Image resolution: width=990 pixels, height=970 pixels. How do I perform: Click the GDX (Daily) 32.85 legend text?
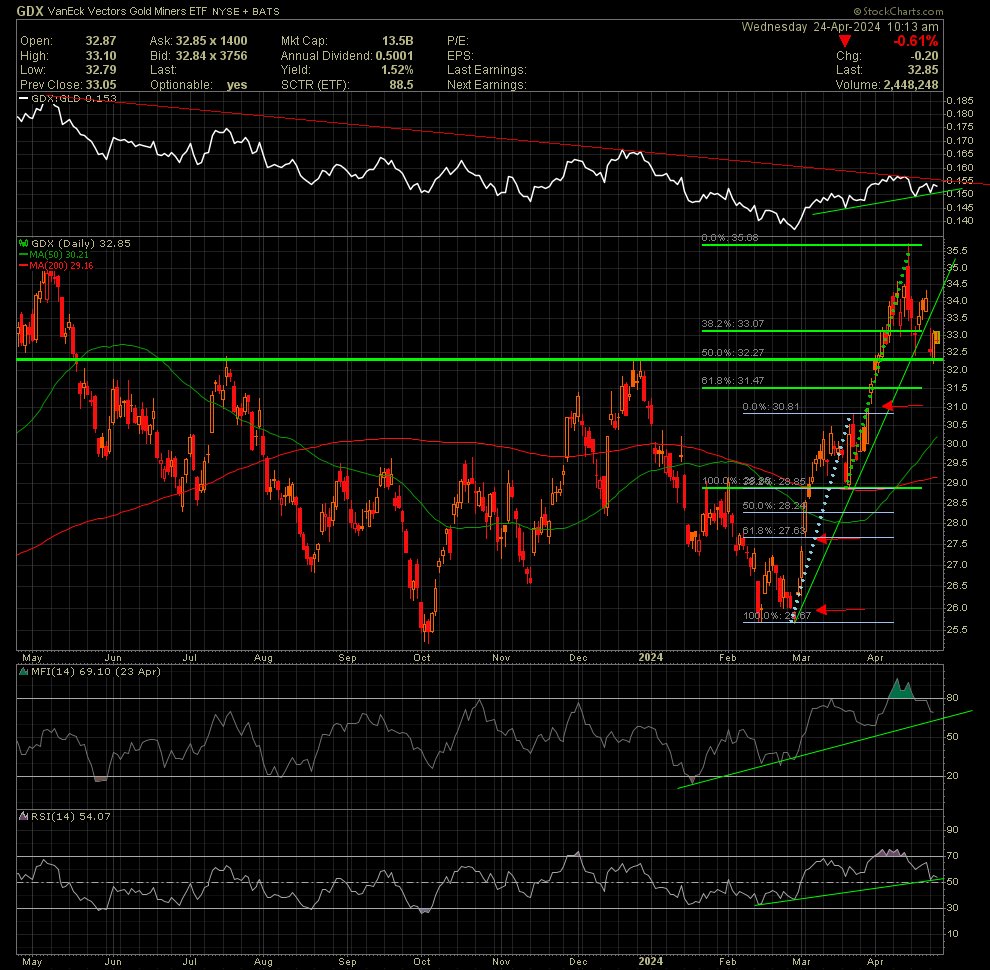(81, 243)
